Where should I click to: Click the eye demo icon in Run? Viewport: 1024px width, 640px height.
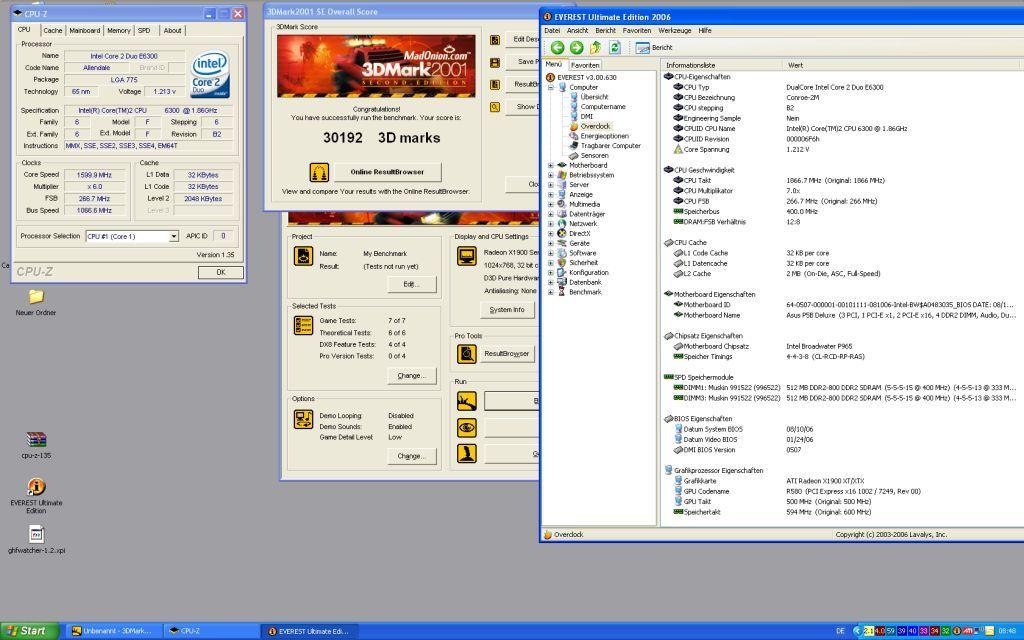point(466,428)
